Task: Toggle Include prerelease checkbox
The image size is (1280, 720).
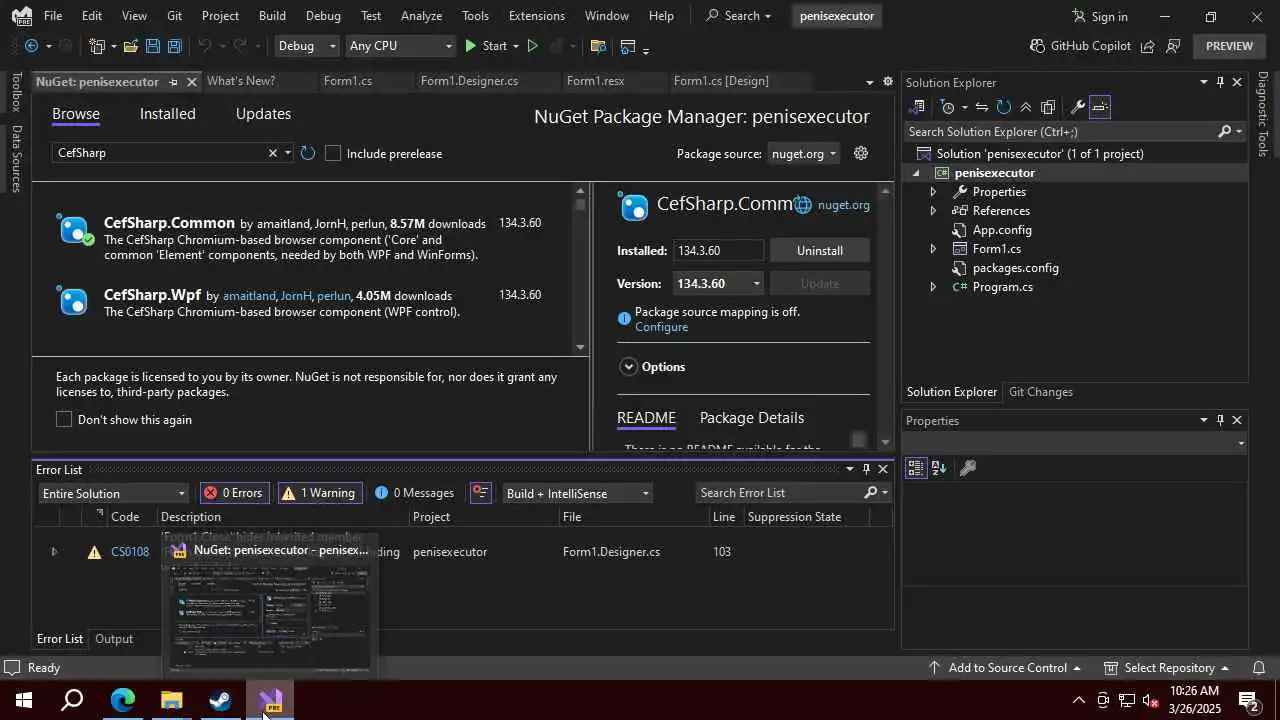Action: (x=333, y=153)
